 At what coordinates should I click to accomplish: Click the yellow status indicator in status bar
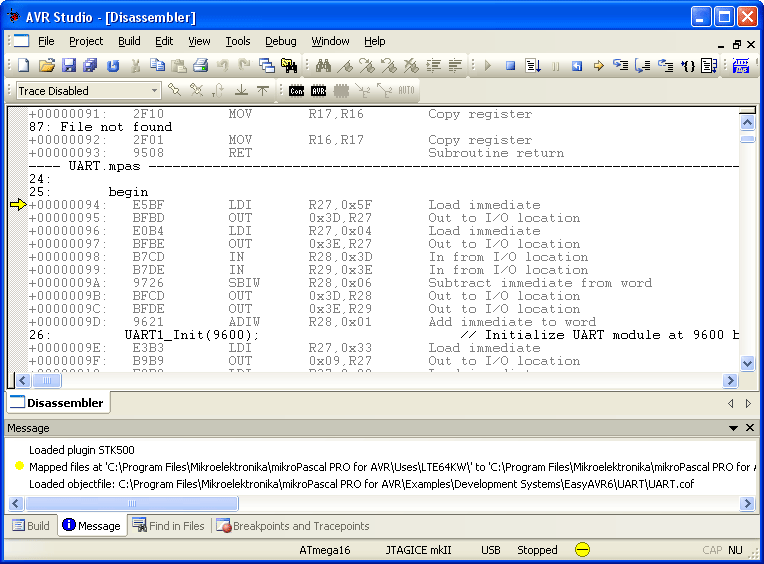[582, 550]
